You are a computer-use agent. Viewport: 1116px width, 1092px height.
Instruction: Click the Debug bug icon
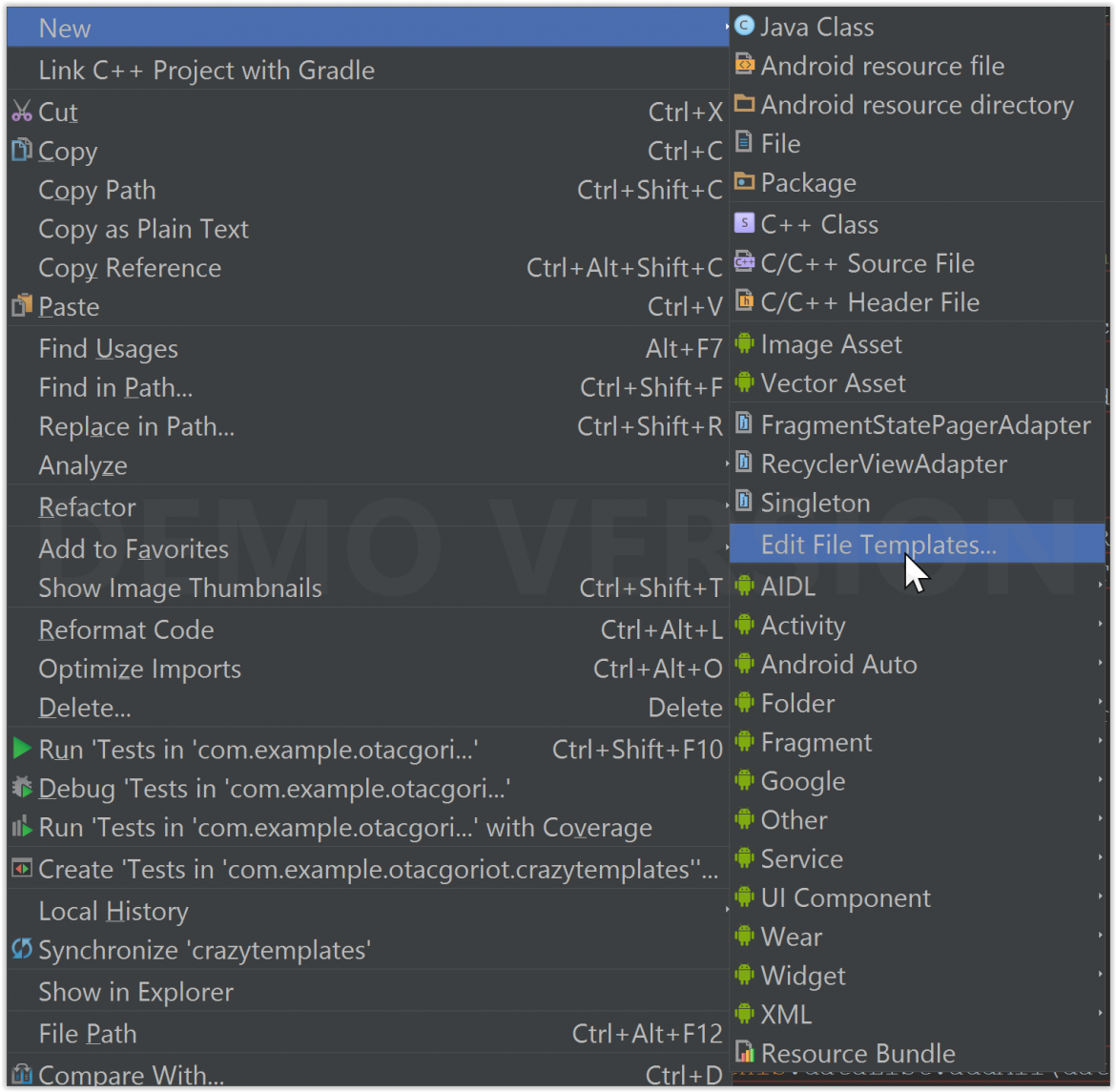point(22,788)
